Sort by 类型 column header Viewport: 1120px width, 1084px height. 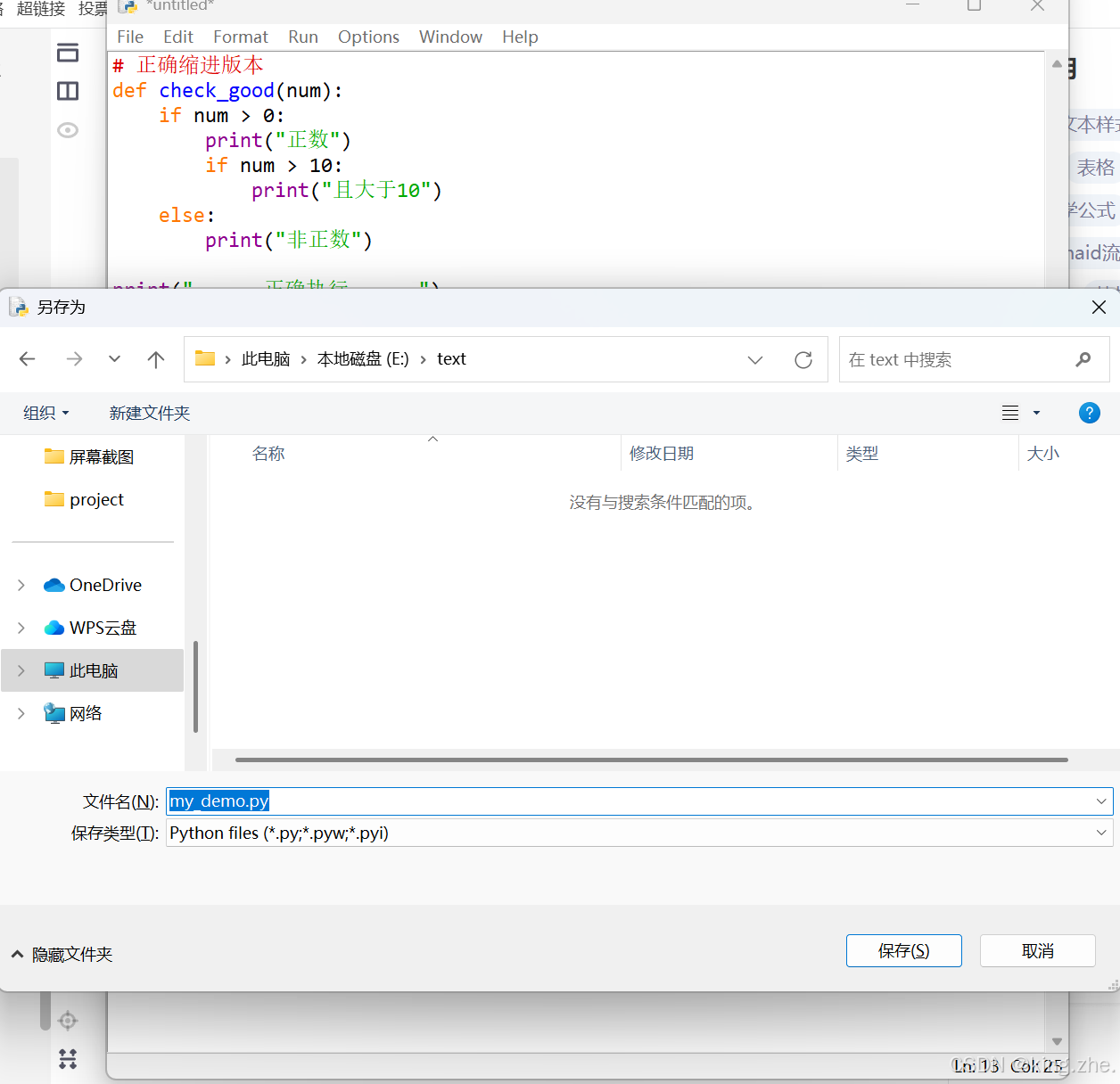(x=862, y=454)
